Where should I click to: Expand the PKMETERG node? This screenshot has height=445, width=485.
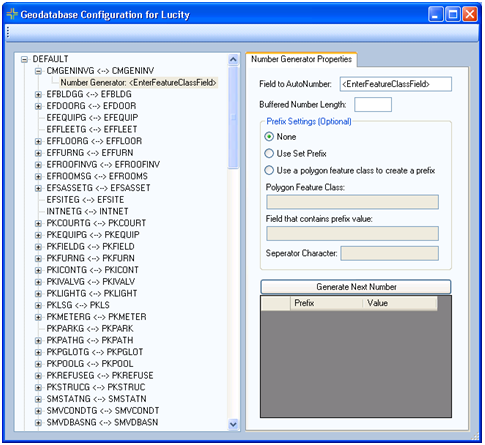tap(38, 317)
